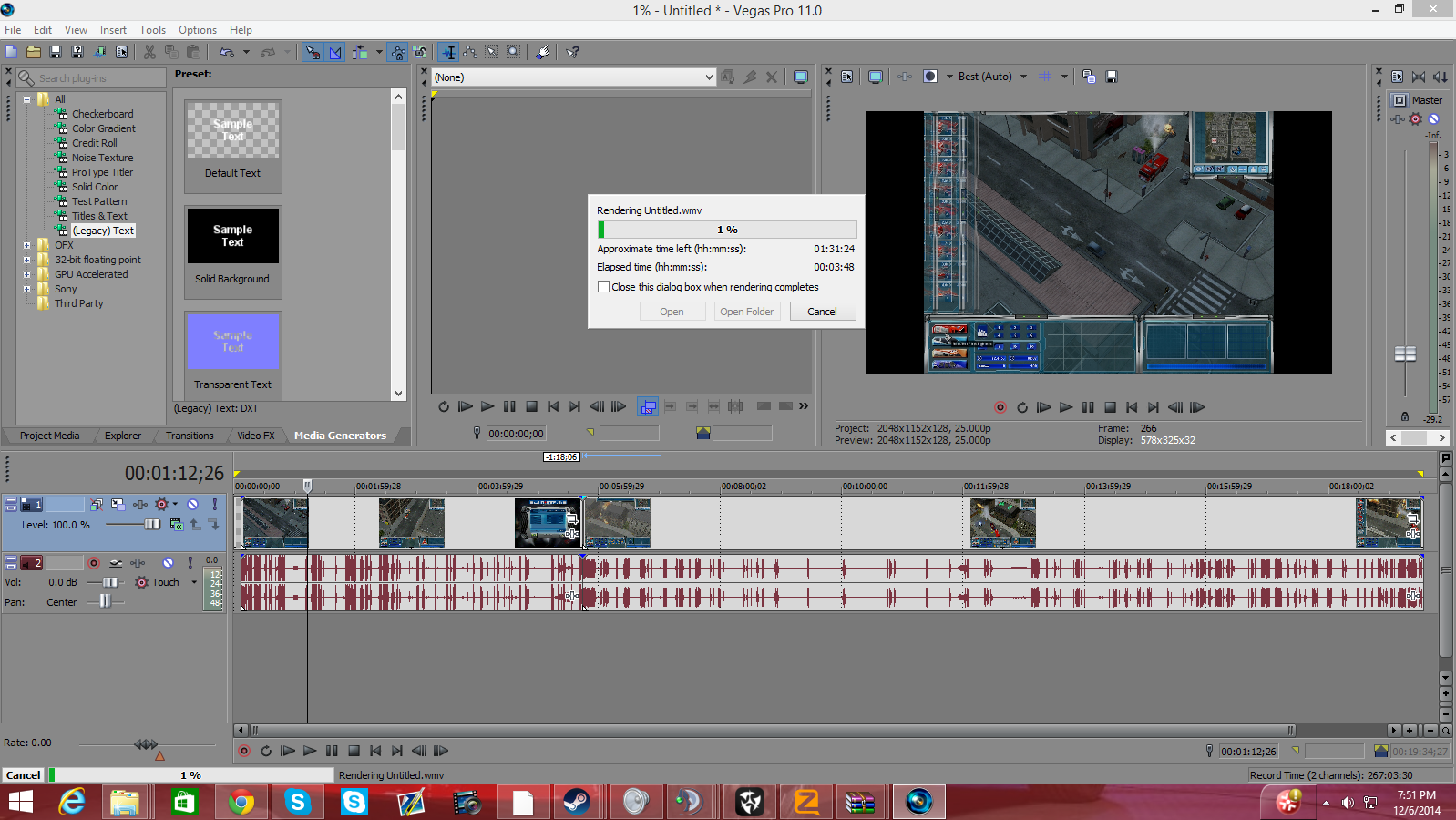The height and width of the screenshot is (820, 1456).
Task: Select the Zoom Edit tool in toolbar
Action: (x=514, y=52)
